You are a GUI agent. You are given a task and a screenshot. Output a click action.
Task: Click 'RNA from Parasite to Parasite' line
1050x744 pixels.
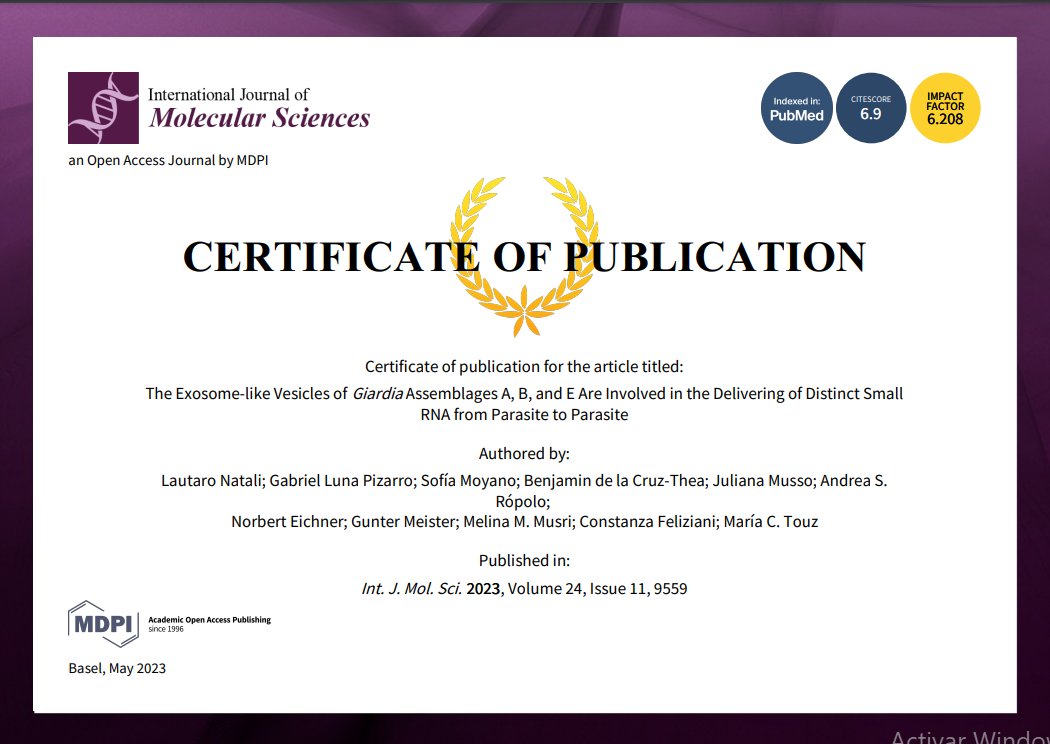pos(524,415)
